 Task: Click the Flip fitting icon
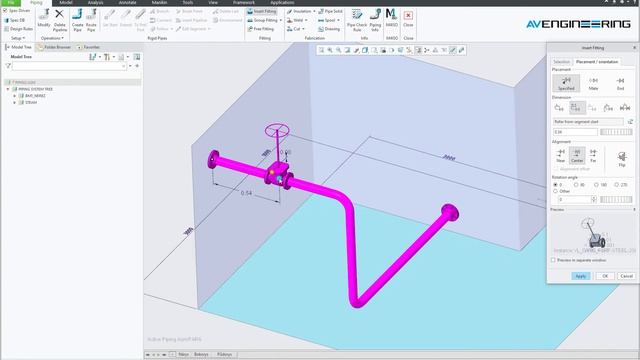(x=622, y=159)
